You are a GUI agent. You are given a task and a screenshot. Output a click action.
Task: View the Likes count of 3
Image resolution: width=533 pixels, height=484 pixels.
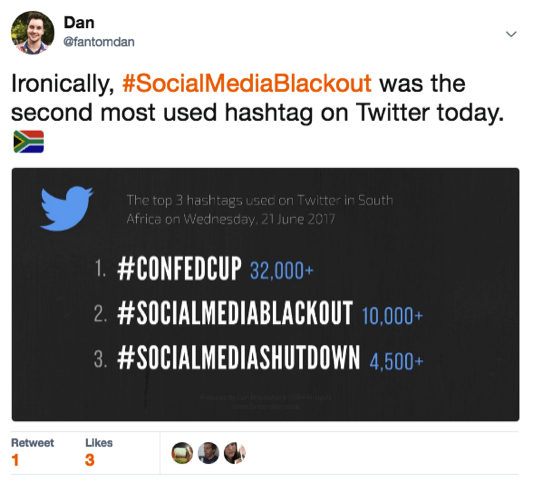click(x=89, y=460)
